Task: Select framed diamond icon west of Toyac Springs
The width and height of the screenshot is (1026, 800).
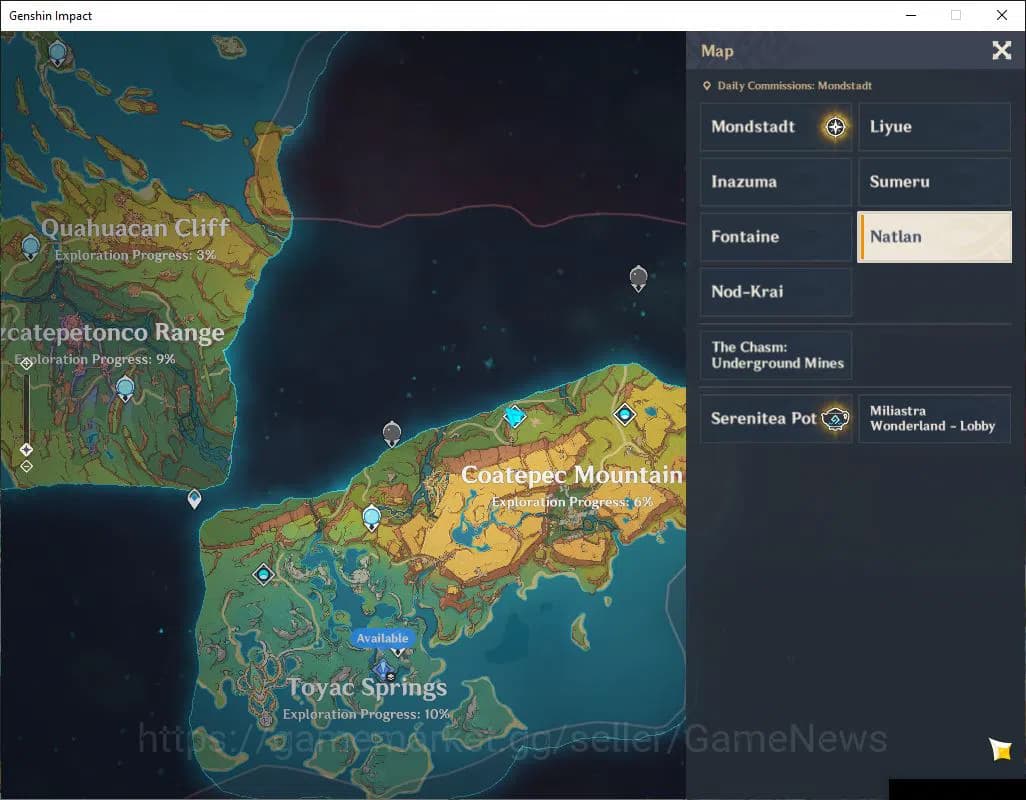Action: click(x=264, y=574)
